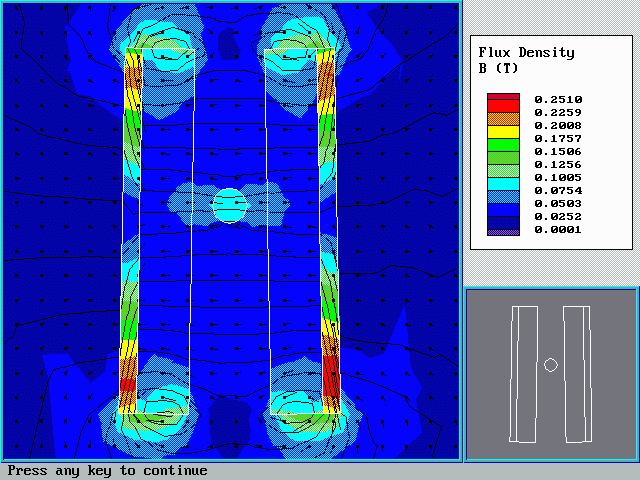
Task: Click the legend value 0.0252
Action: 558,217
